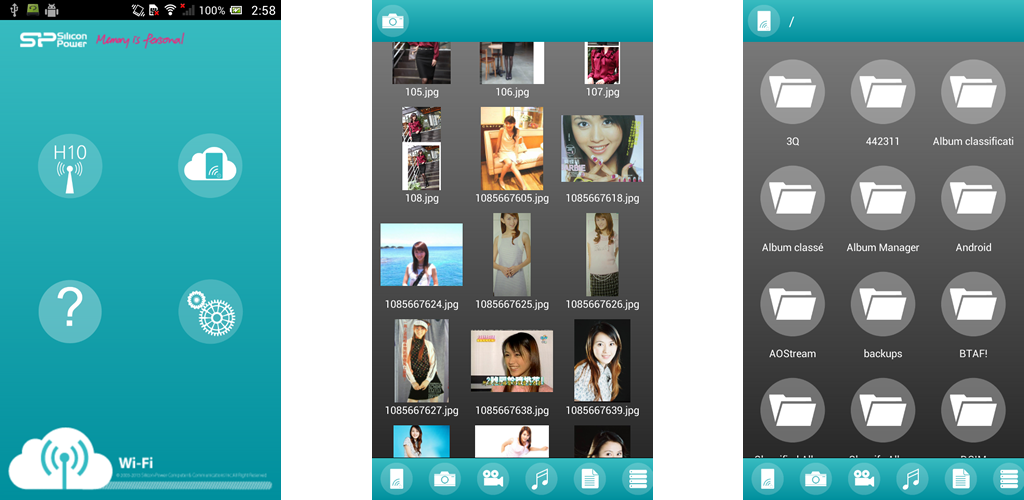Tap document icon in gallery bottom bar

(x=590, y=480)
